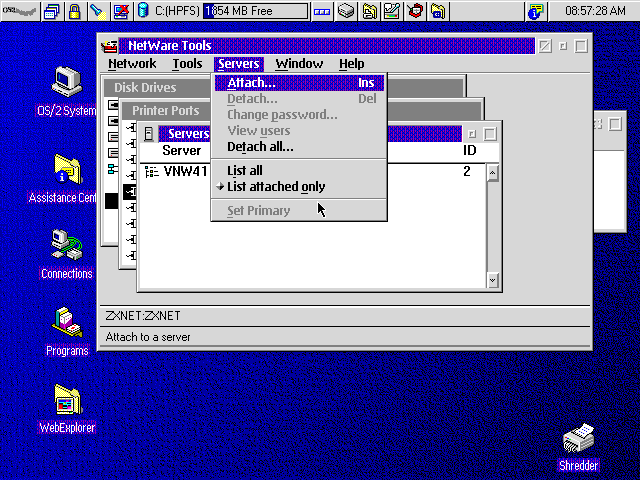
Task: Select the List attached only option
Action: pos(299,187)
